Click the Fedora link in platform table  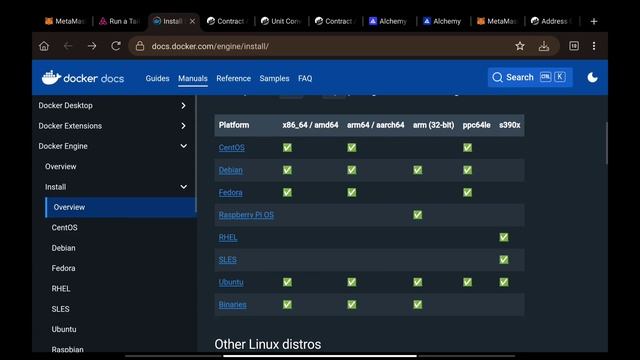pyautogui.click(x=230, y=193)
